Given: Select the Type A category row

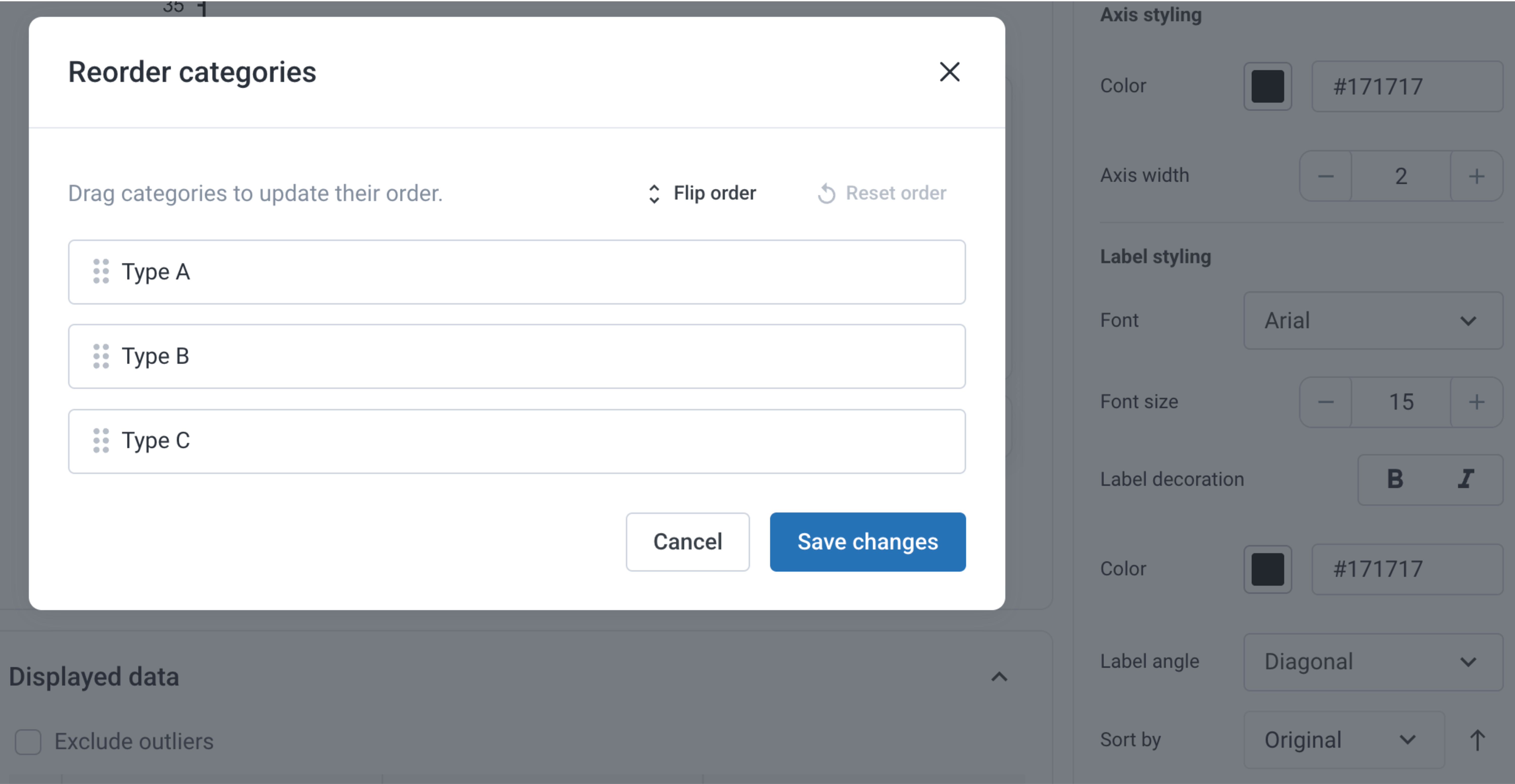Looking at the screenshot, I should pyautogui.click(x=516, y=272).
